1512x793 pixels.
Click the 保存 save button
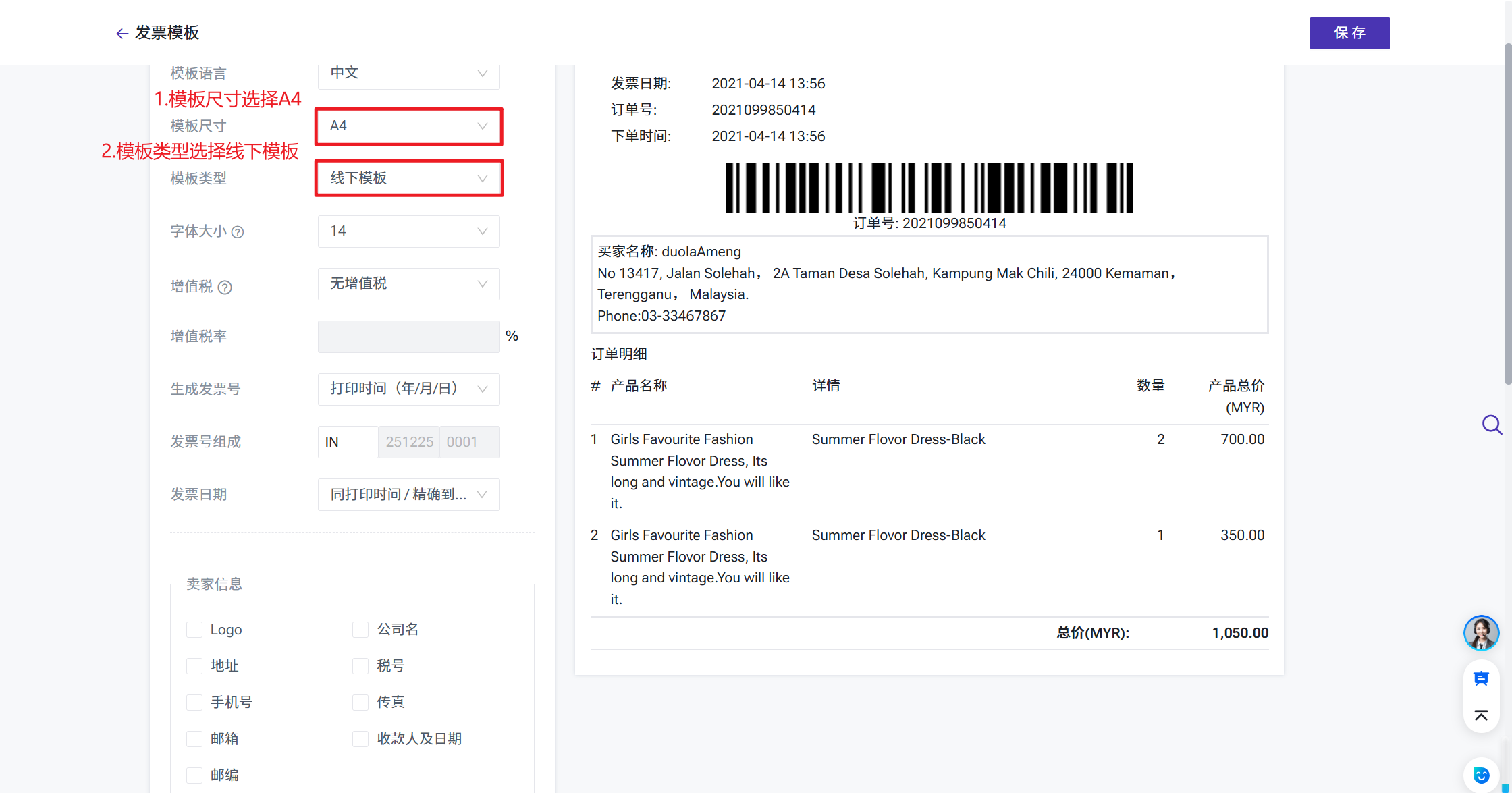tap(1349, 33)
